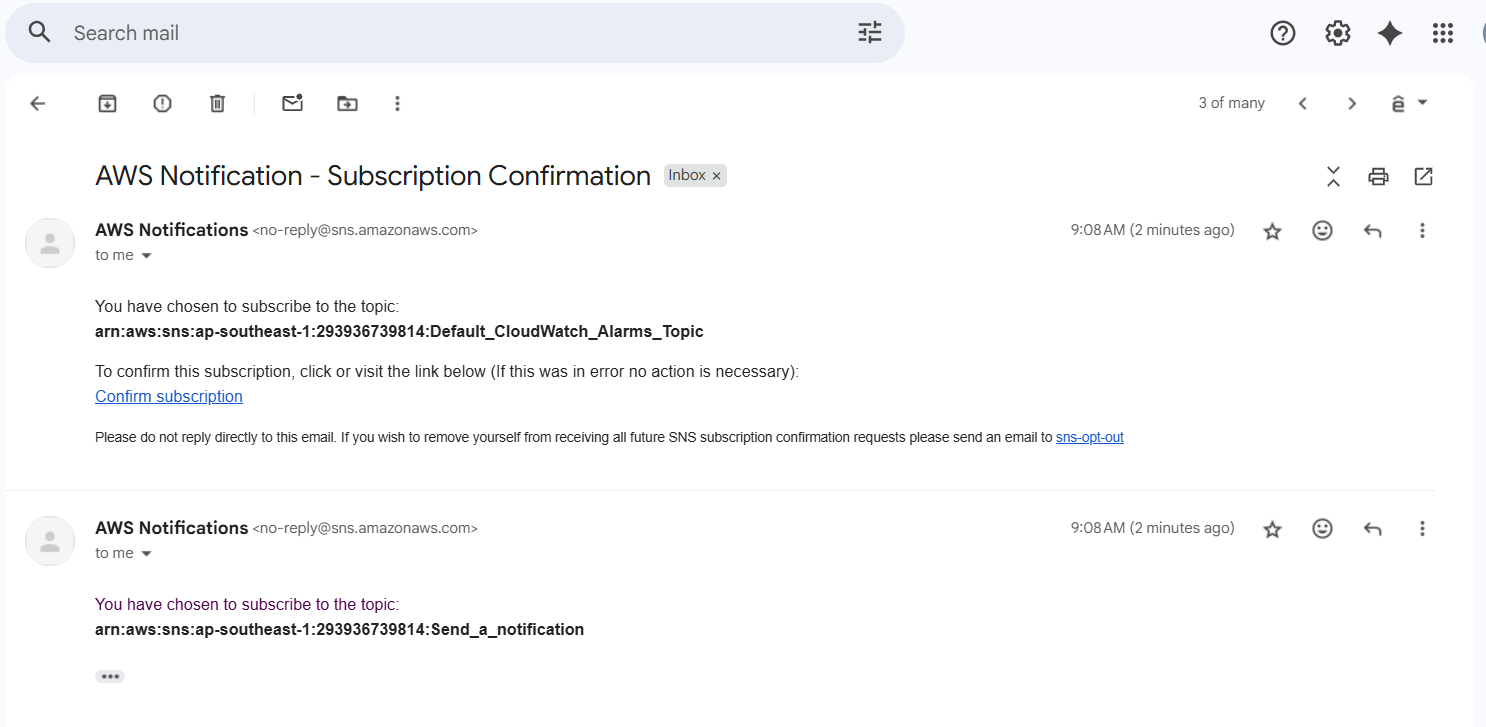The width and height of the screenshot is (1486, 727).
Task: Add emoji reaction to second message
Action: tap(1322, 529)
